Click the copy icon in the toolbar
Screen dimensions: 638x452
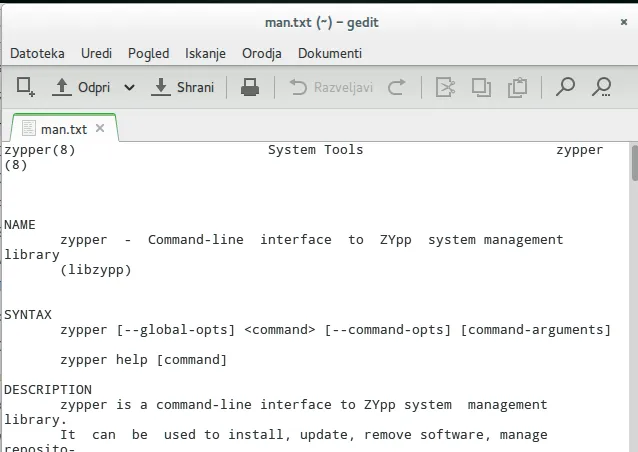point(482,87)
